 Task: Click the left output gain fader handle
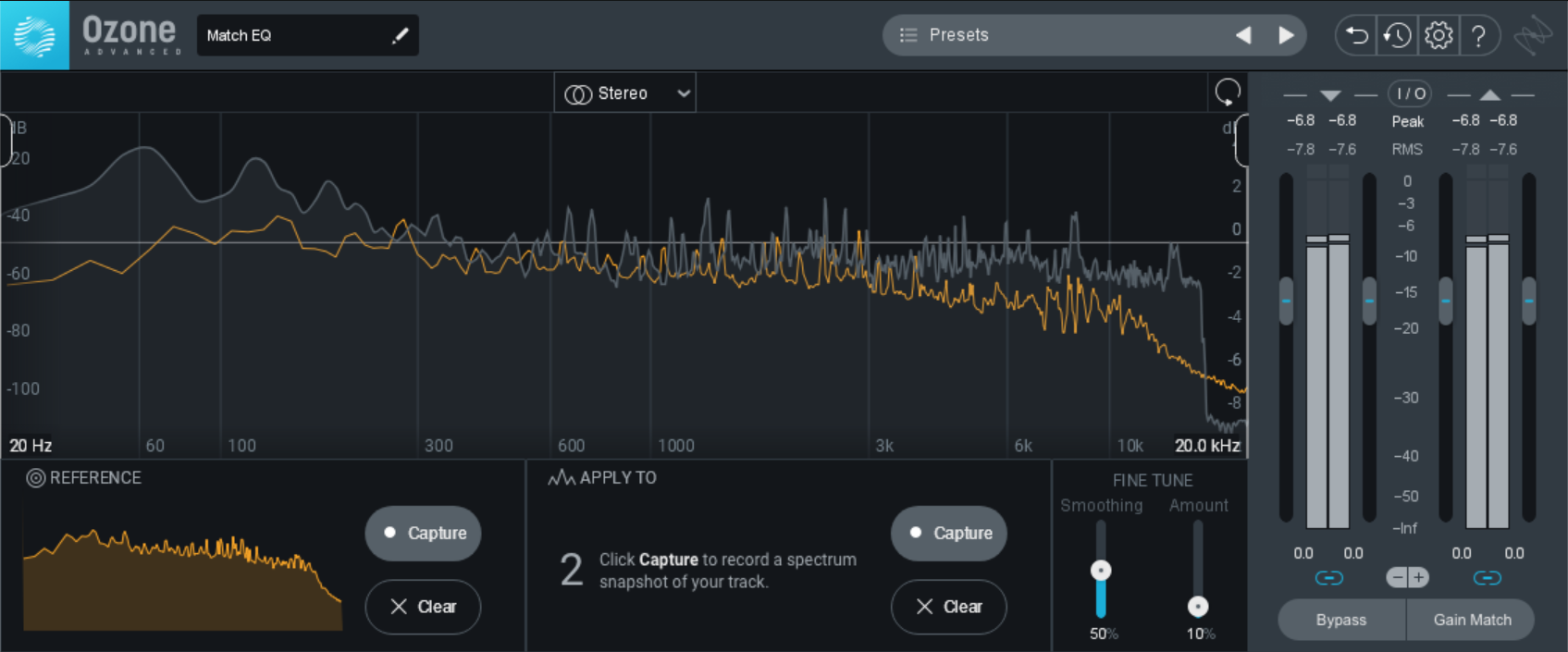click(1446, 301)
